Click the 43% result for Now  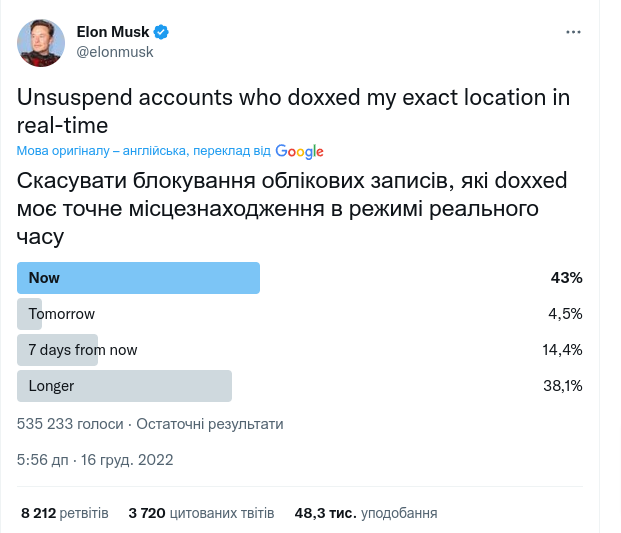pyautogui.click(x=566, y=278)
